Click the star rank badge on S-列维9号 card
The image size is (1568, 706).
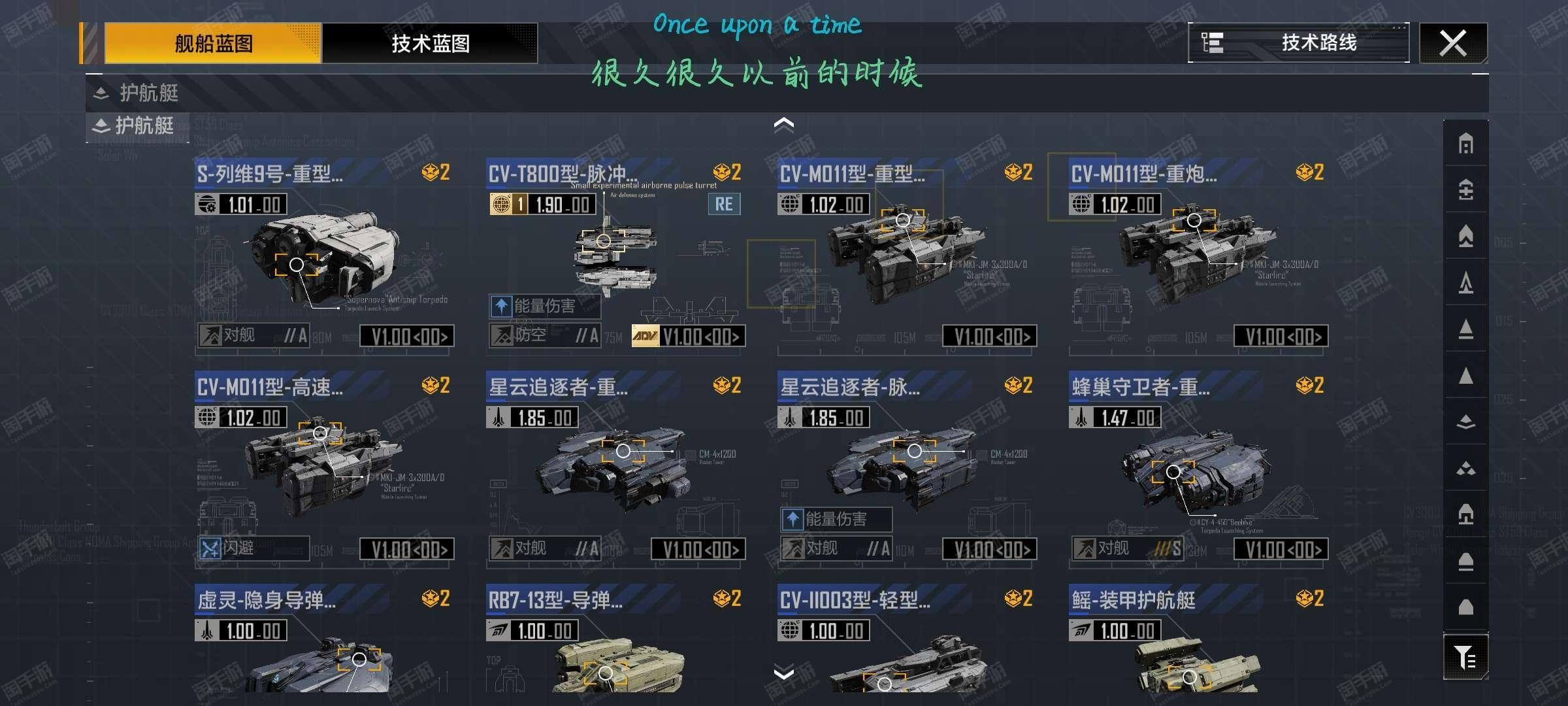point(436,173)
